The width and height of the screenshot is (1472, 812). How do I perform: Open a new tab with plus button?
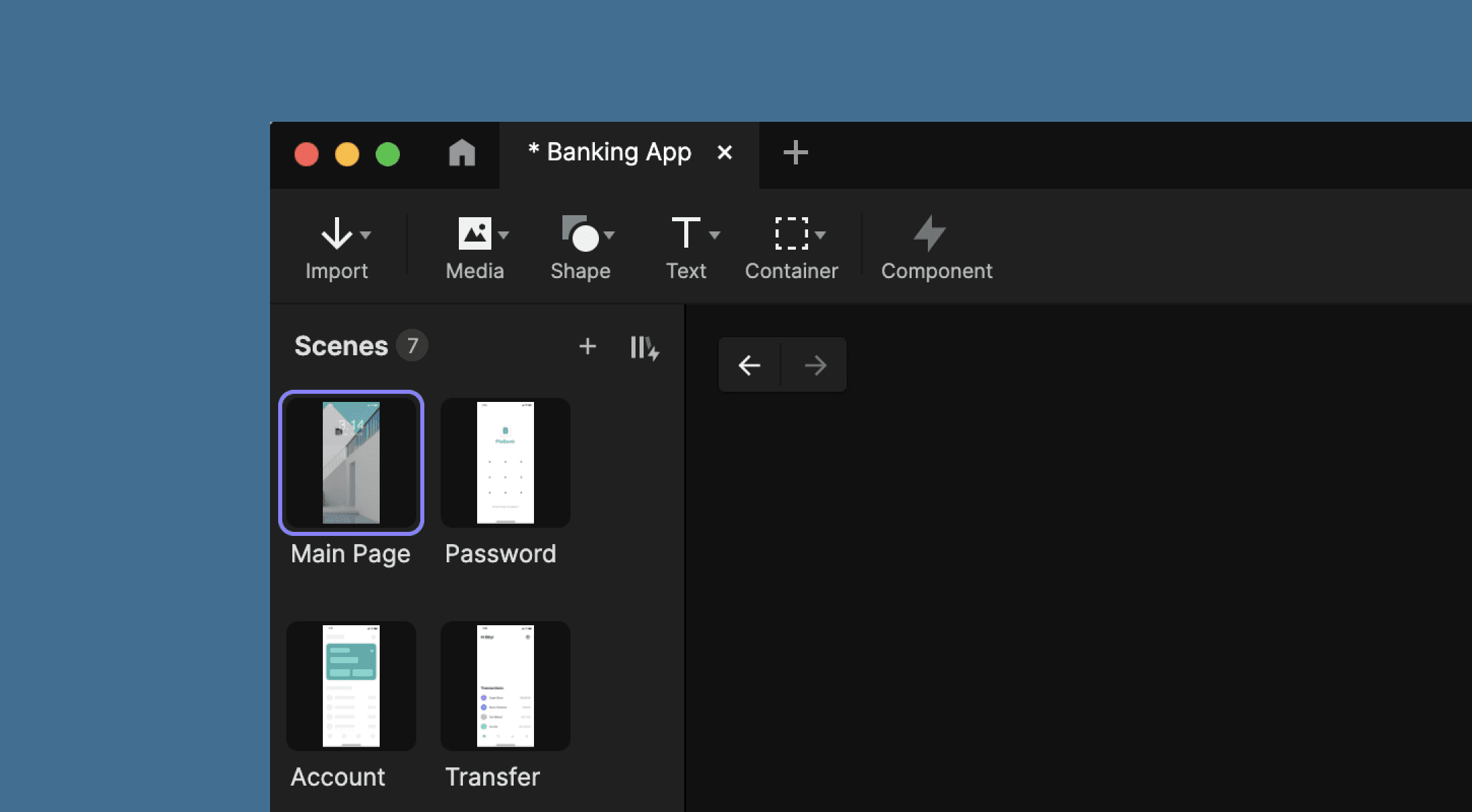coord(795,153)
